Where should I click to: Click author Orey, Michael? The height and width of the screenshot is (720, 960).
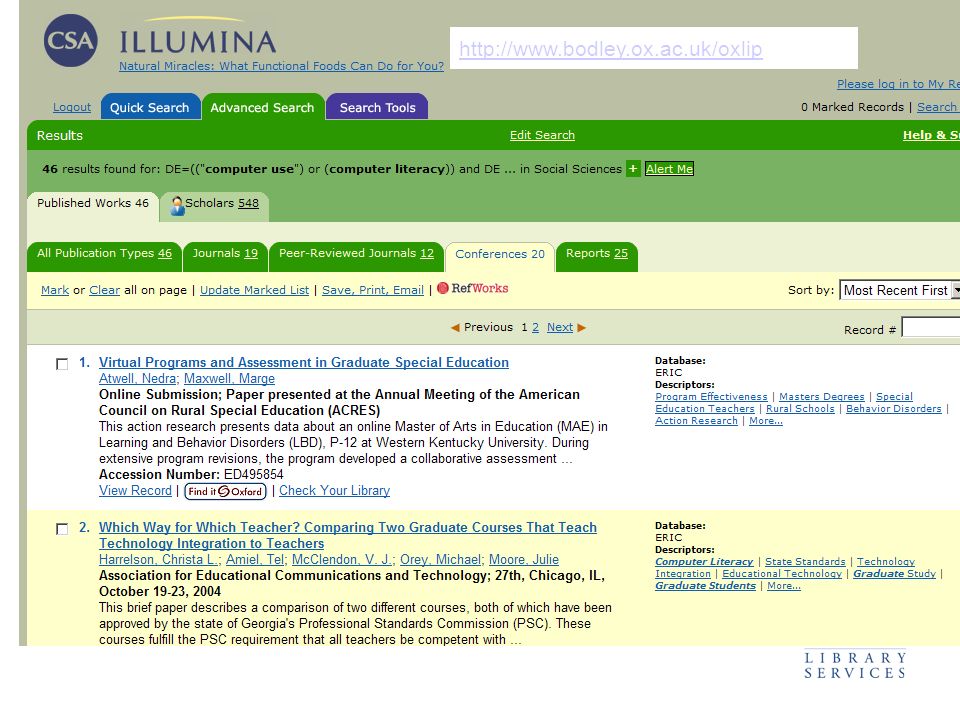coord(440,560)
